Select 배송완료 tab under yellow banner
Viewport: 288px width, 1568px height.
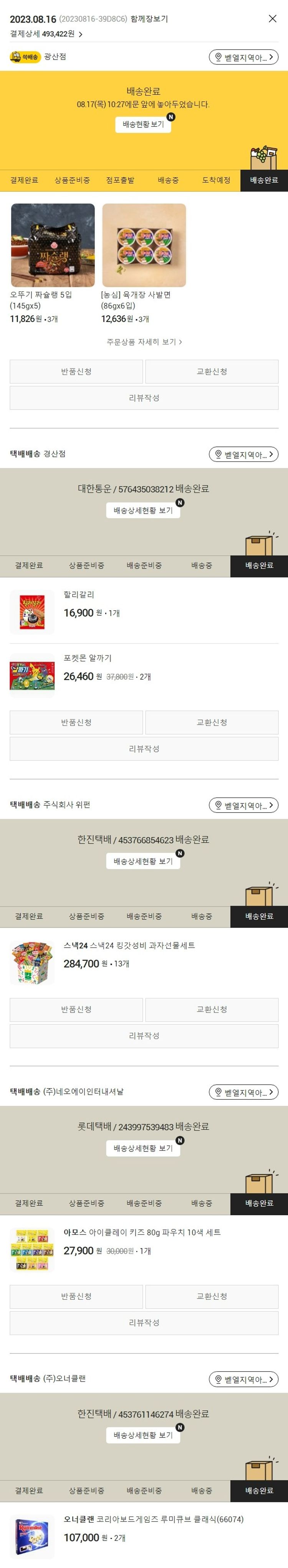pyautogui.click(x=264, y=180)
